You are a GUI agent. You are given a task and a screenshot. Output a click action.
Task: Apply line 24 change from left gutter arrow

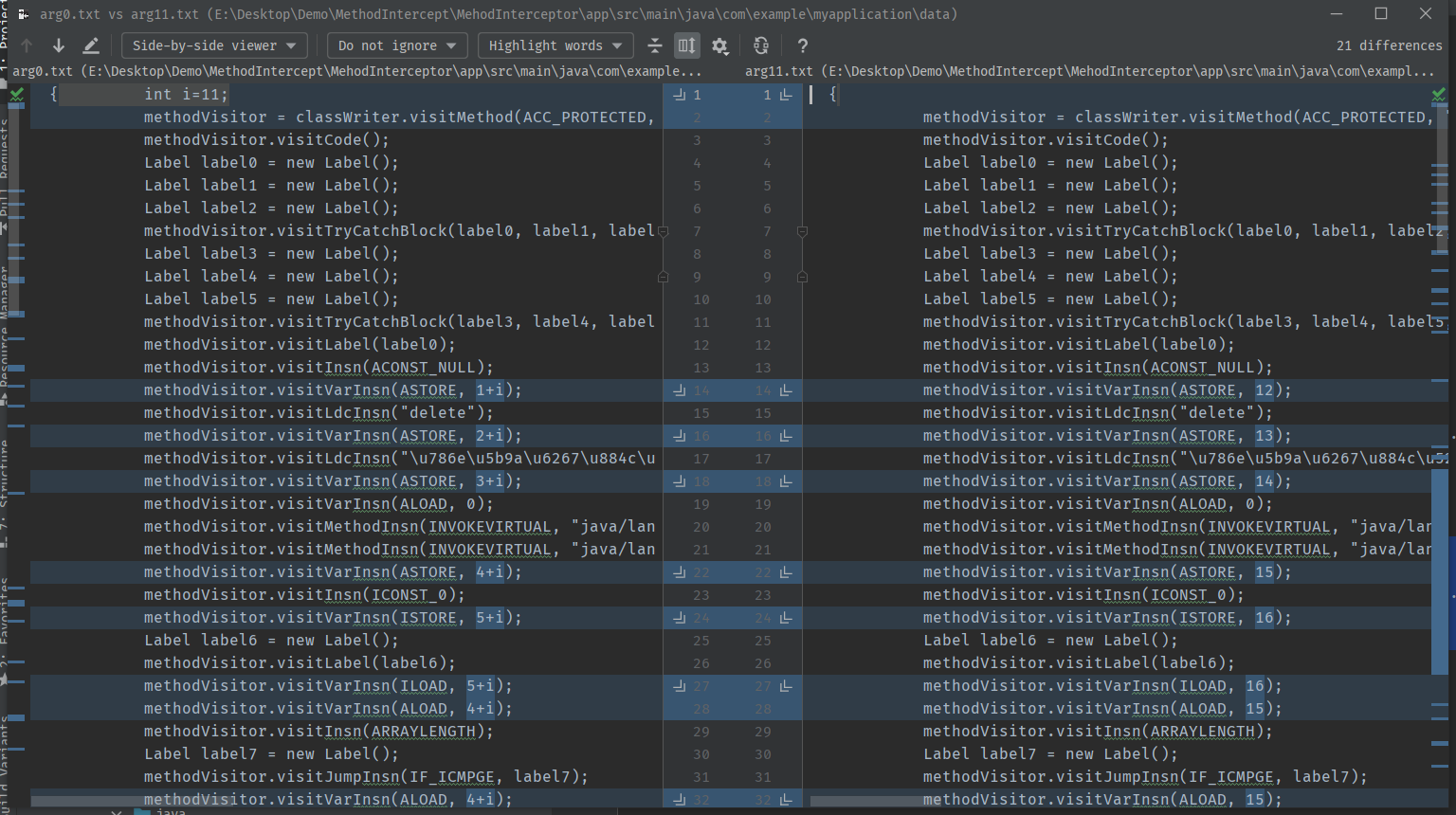coord(679,618)
